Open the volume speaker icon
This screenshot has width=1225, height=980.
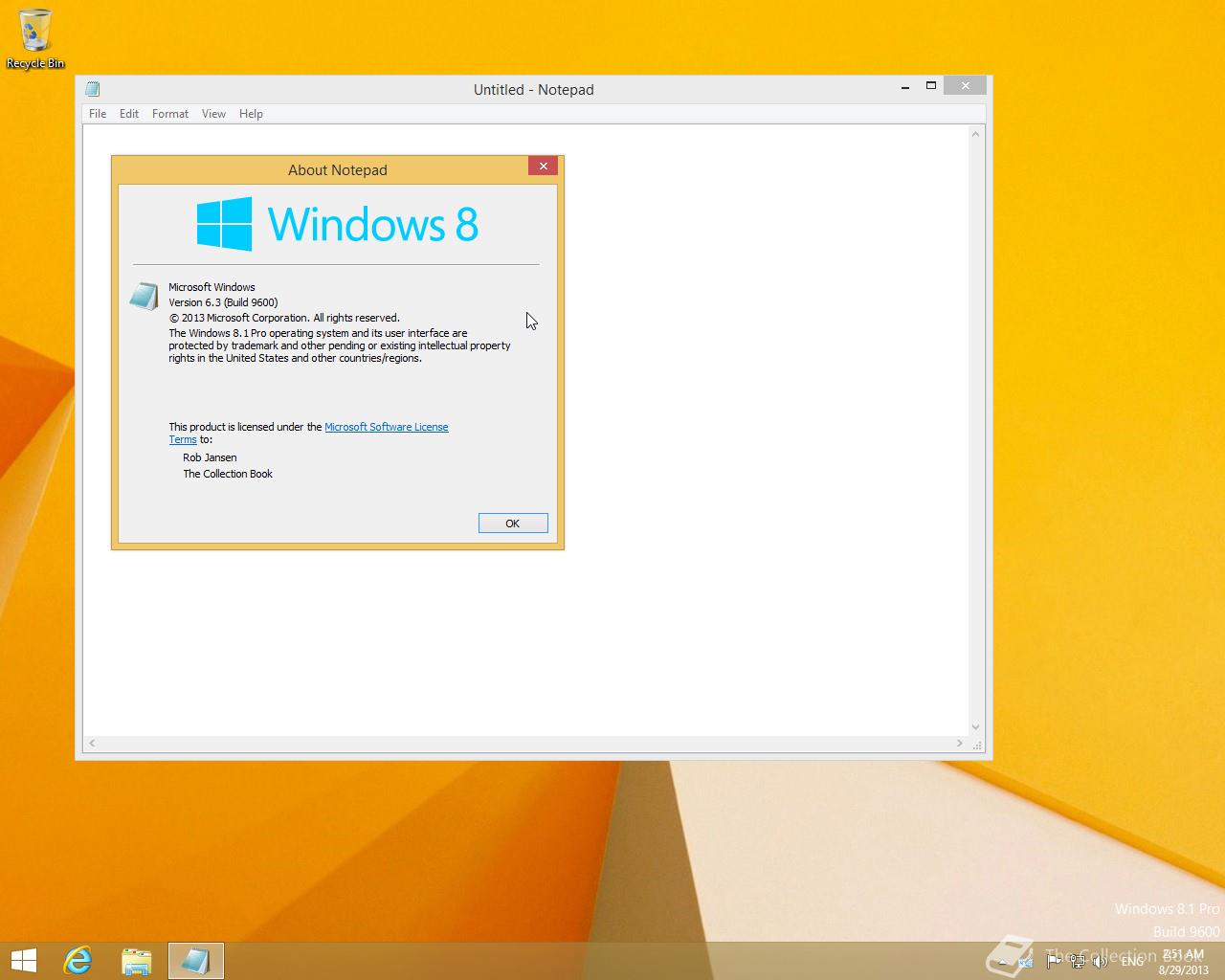coord(1100,961)
